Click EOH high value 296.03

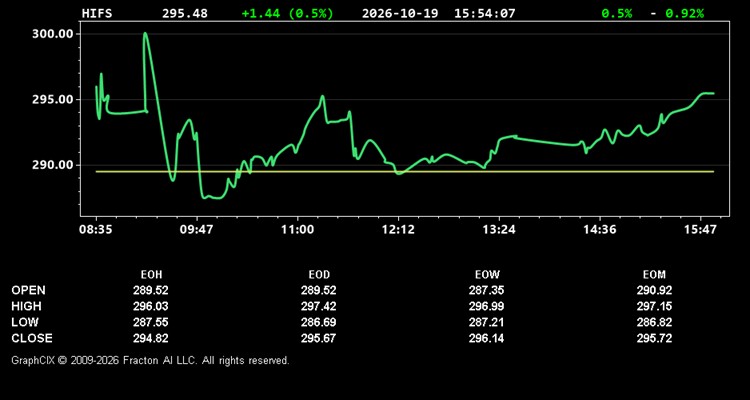[151, 306]
